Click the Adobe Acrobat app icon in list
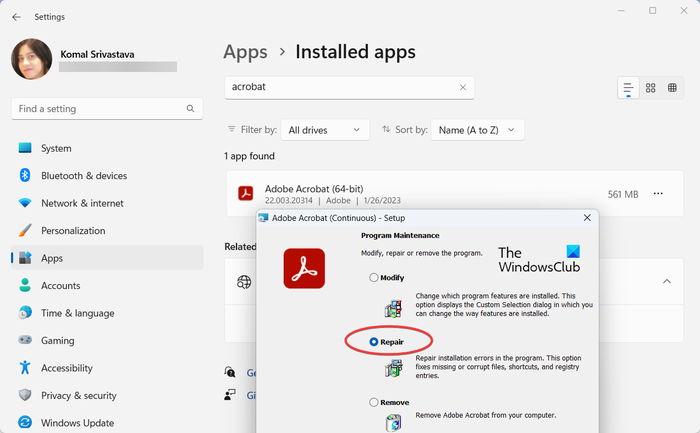 point(246,194)
